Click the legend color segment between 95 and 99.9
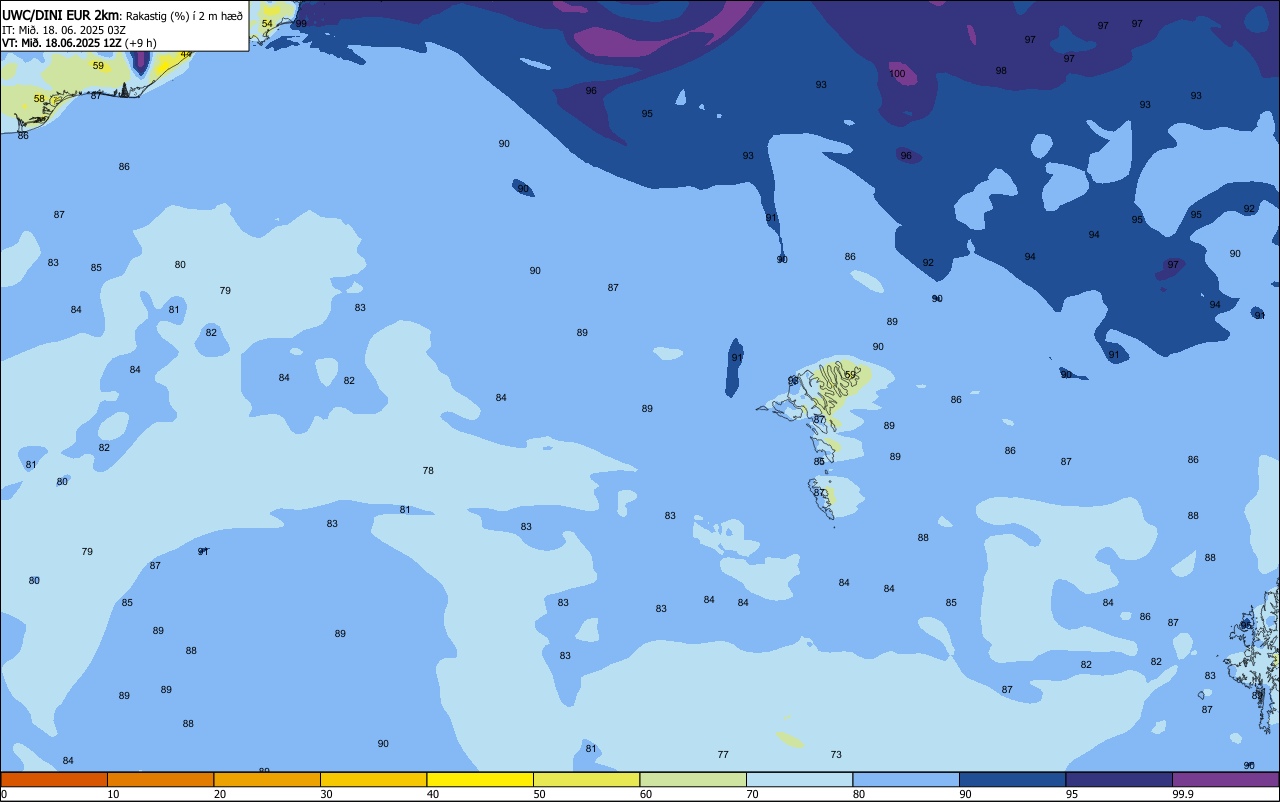 tap(1119, 779)
